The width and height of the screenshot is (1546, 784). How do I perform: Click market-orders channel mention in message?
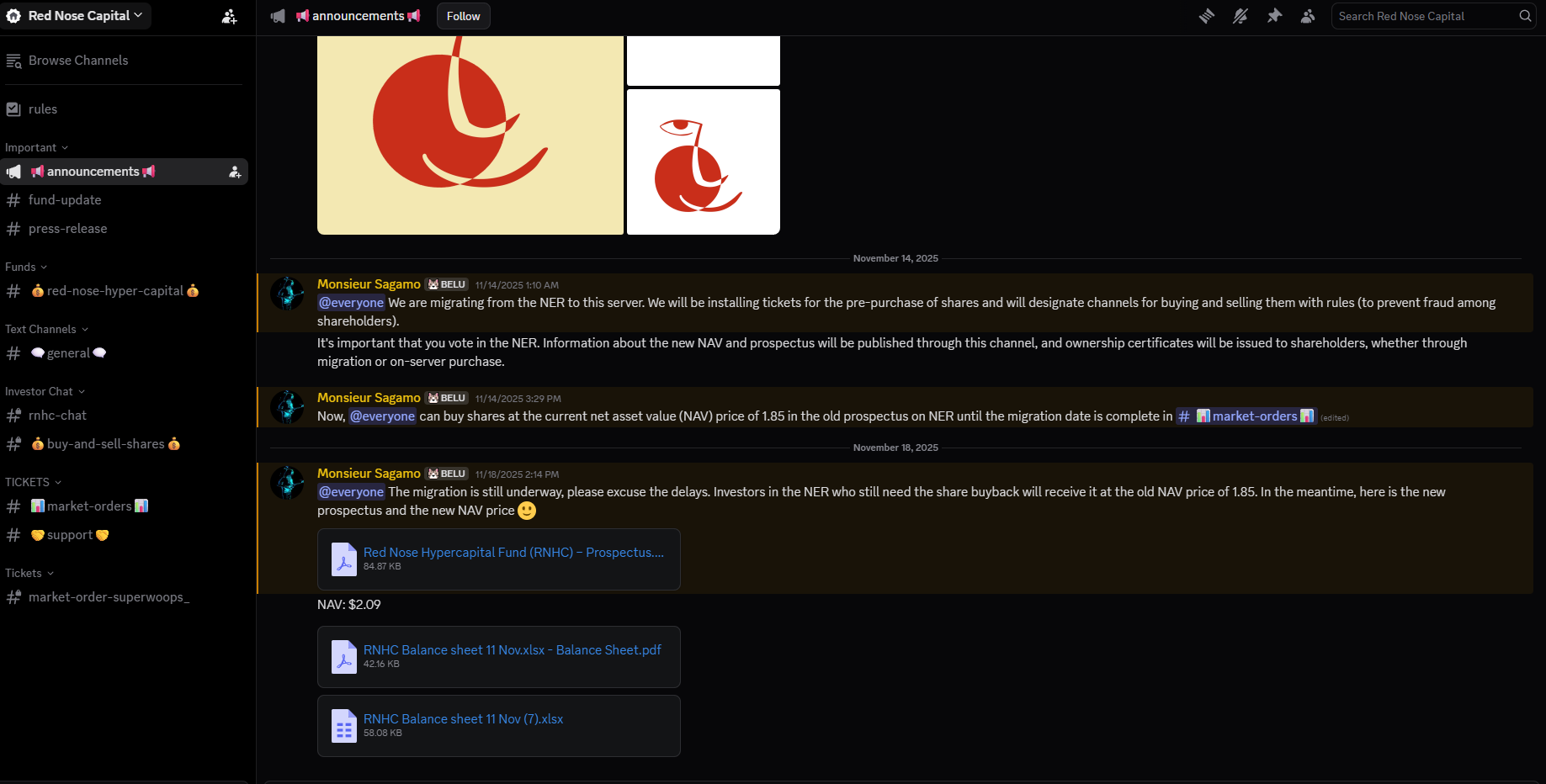[1246, 416]
